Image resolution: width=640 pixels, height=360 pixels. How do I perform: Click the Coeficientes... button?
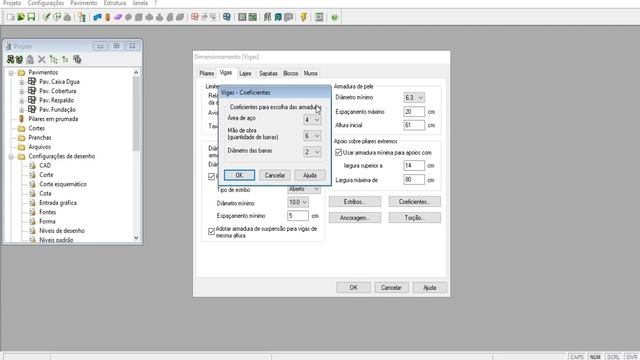pyautogui.click(x=414, y=202)
